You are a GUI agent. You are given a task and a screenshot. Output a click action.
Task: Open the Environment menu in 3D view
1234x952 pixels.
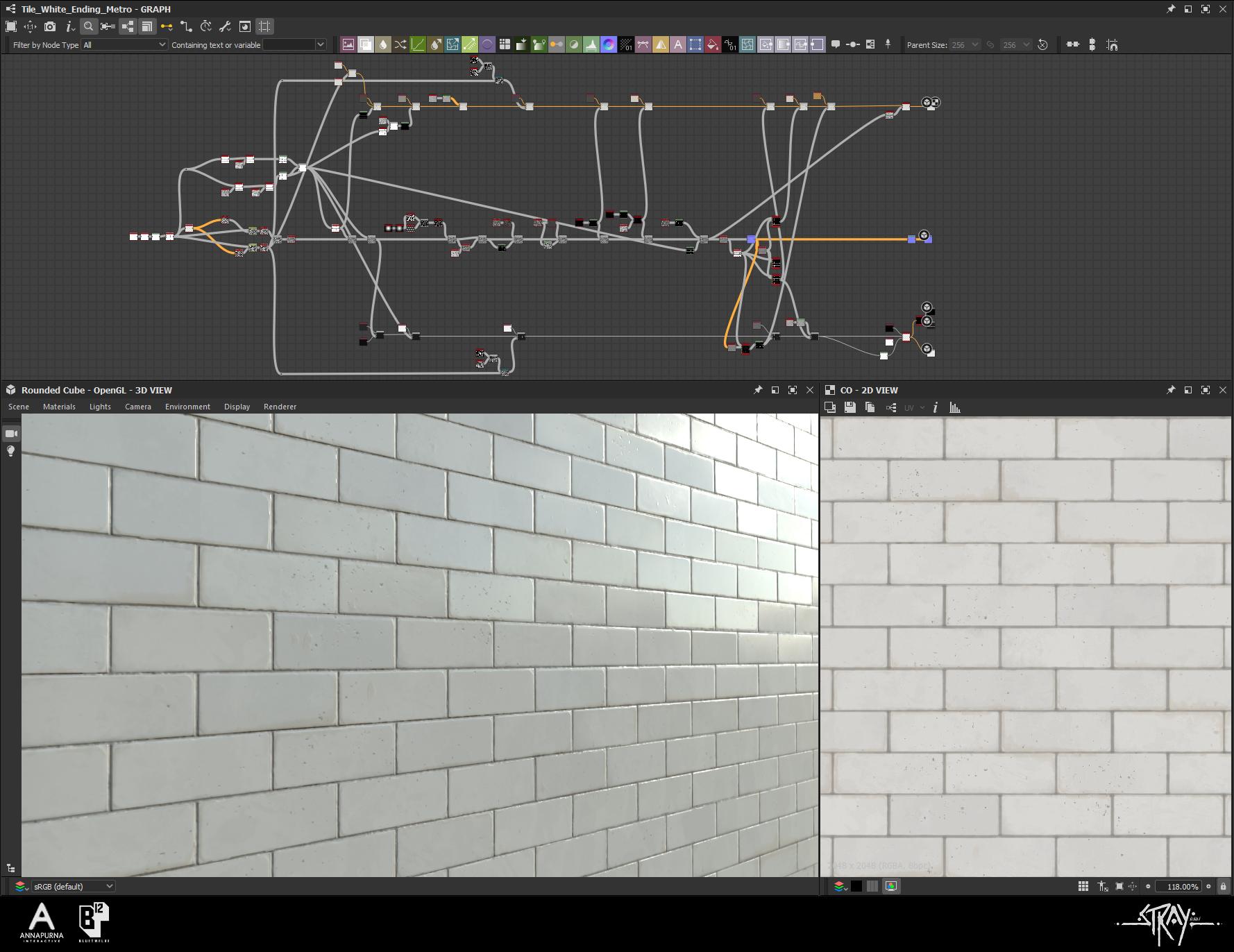click(187, 407)
